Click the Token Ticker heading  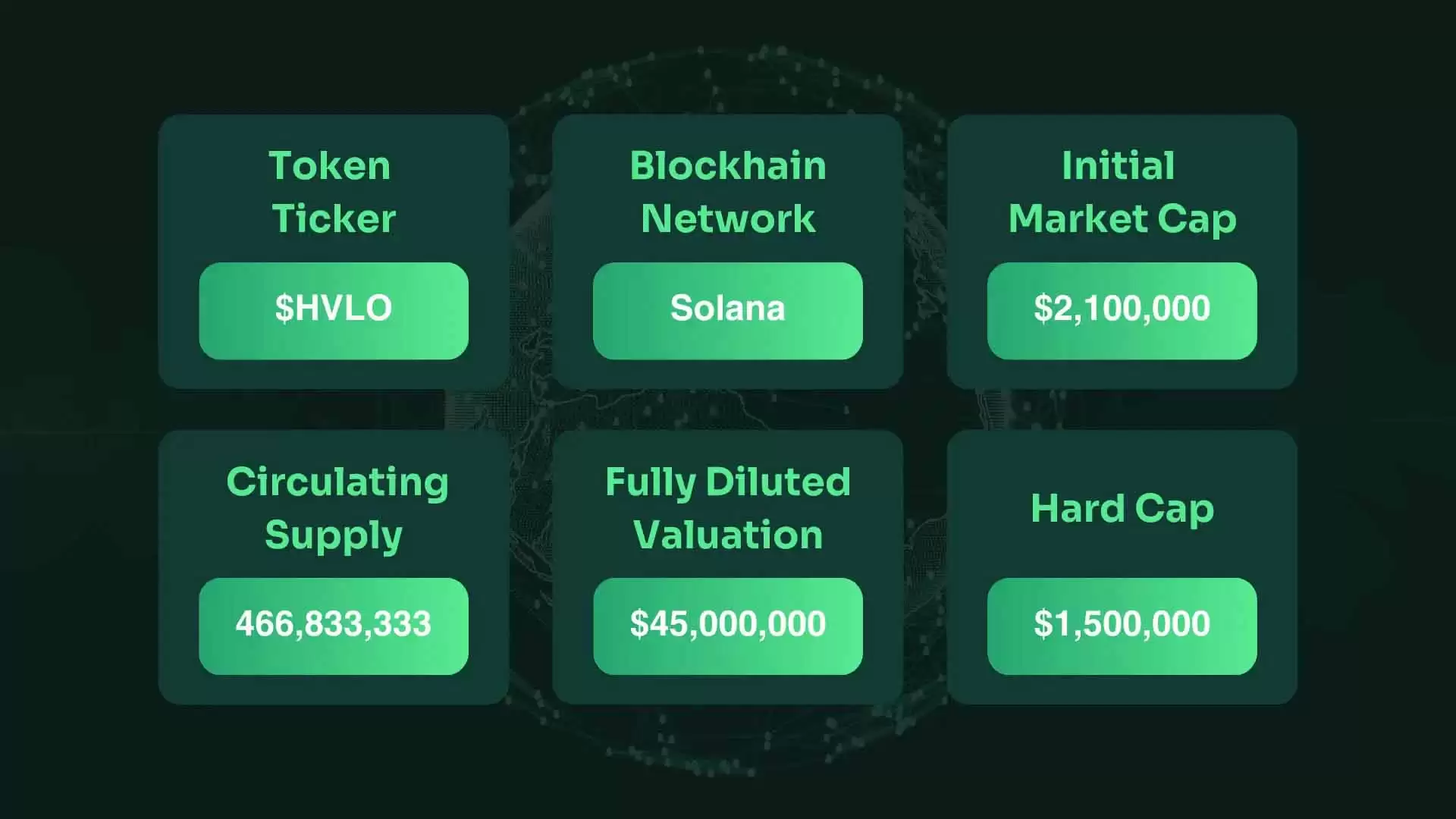tap(331, 192)
